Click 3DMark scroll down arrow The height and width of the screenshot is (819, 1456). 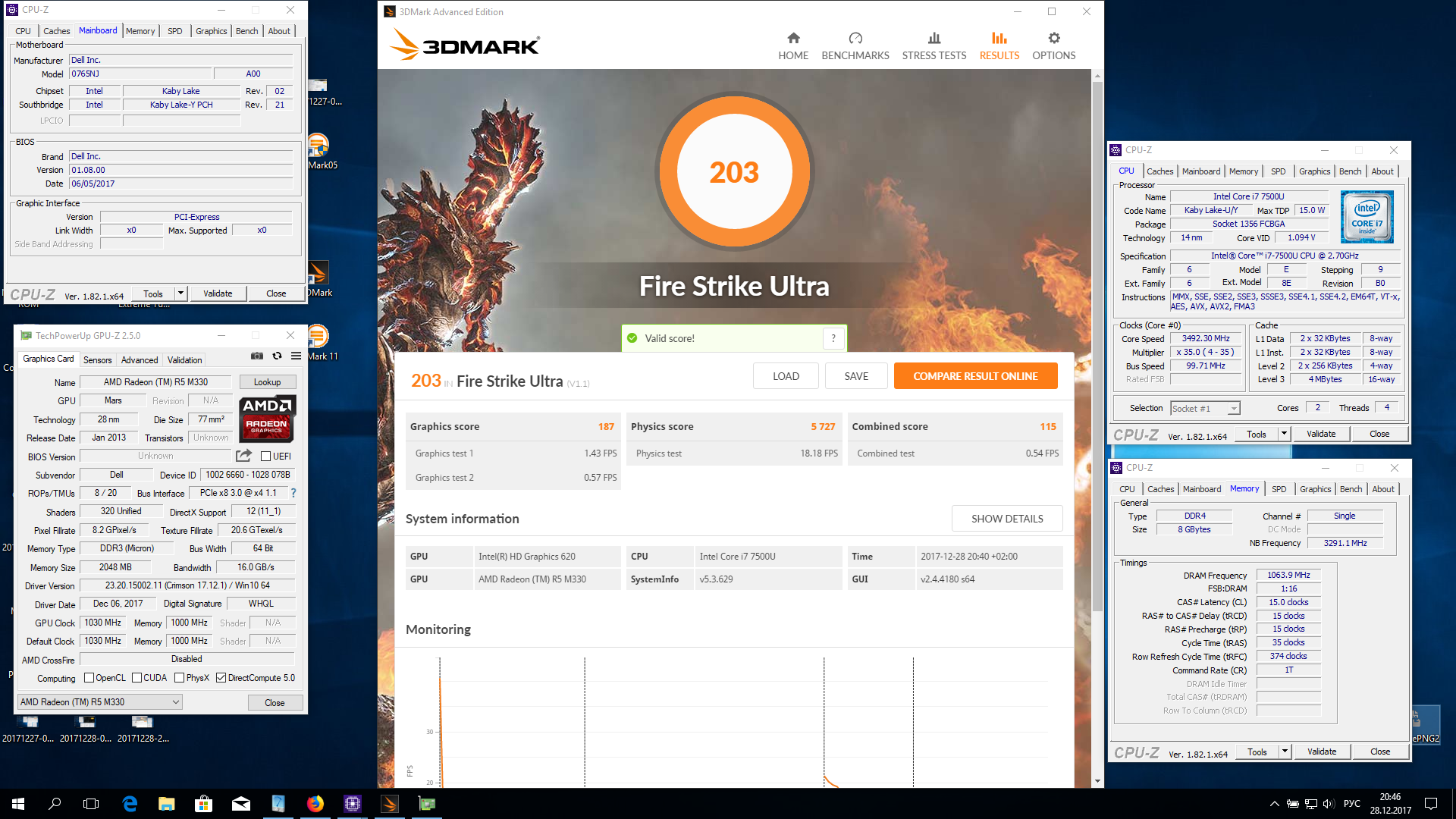pos(1097,781)
